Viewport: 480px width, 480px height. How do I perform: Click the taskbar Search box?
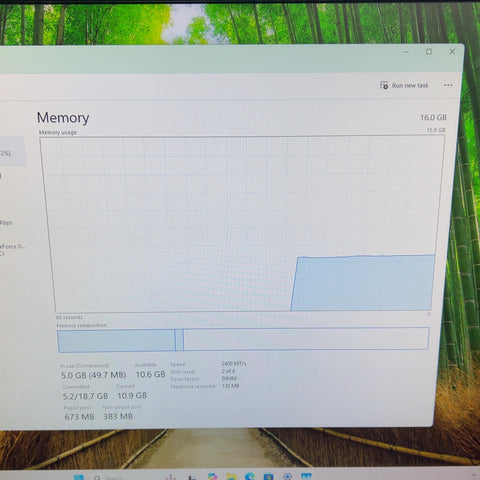tap(108, 477)
